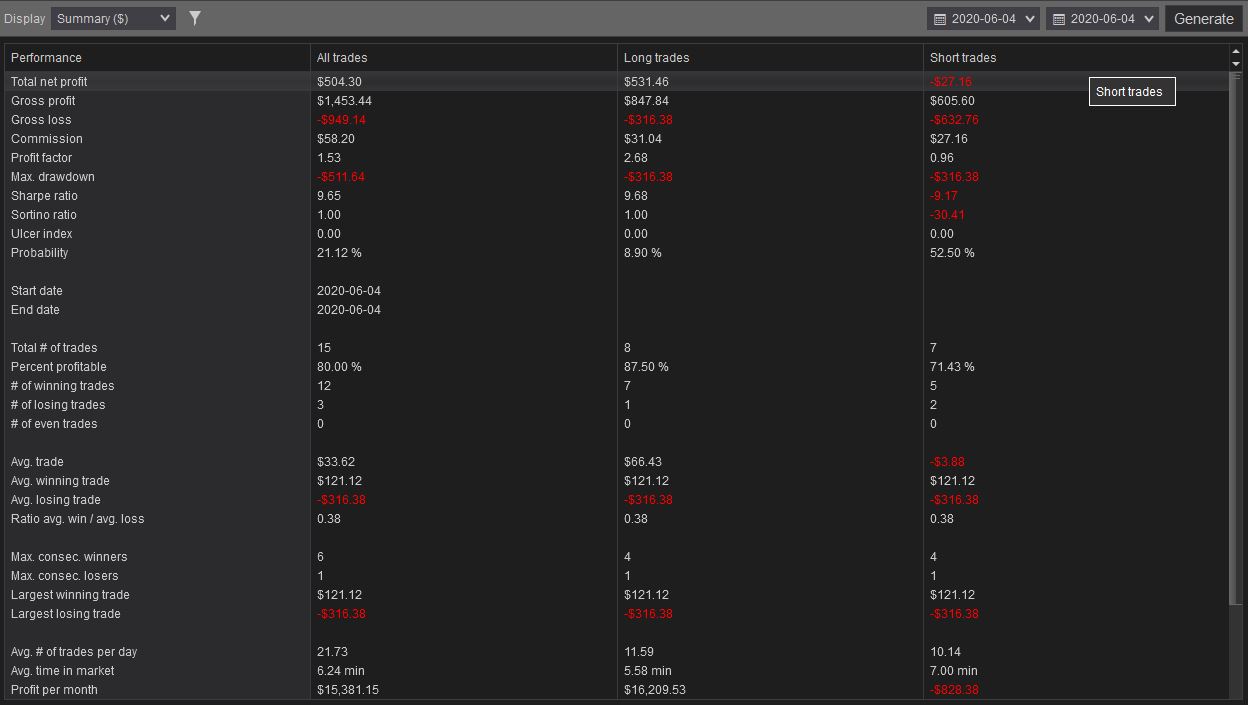1248x705 pixels.
Task: Select the # of winning trades label
Action: tap(63, 386)
